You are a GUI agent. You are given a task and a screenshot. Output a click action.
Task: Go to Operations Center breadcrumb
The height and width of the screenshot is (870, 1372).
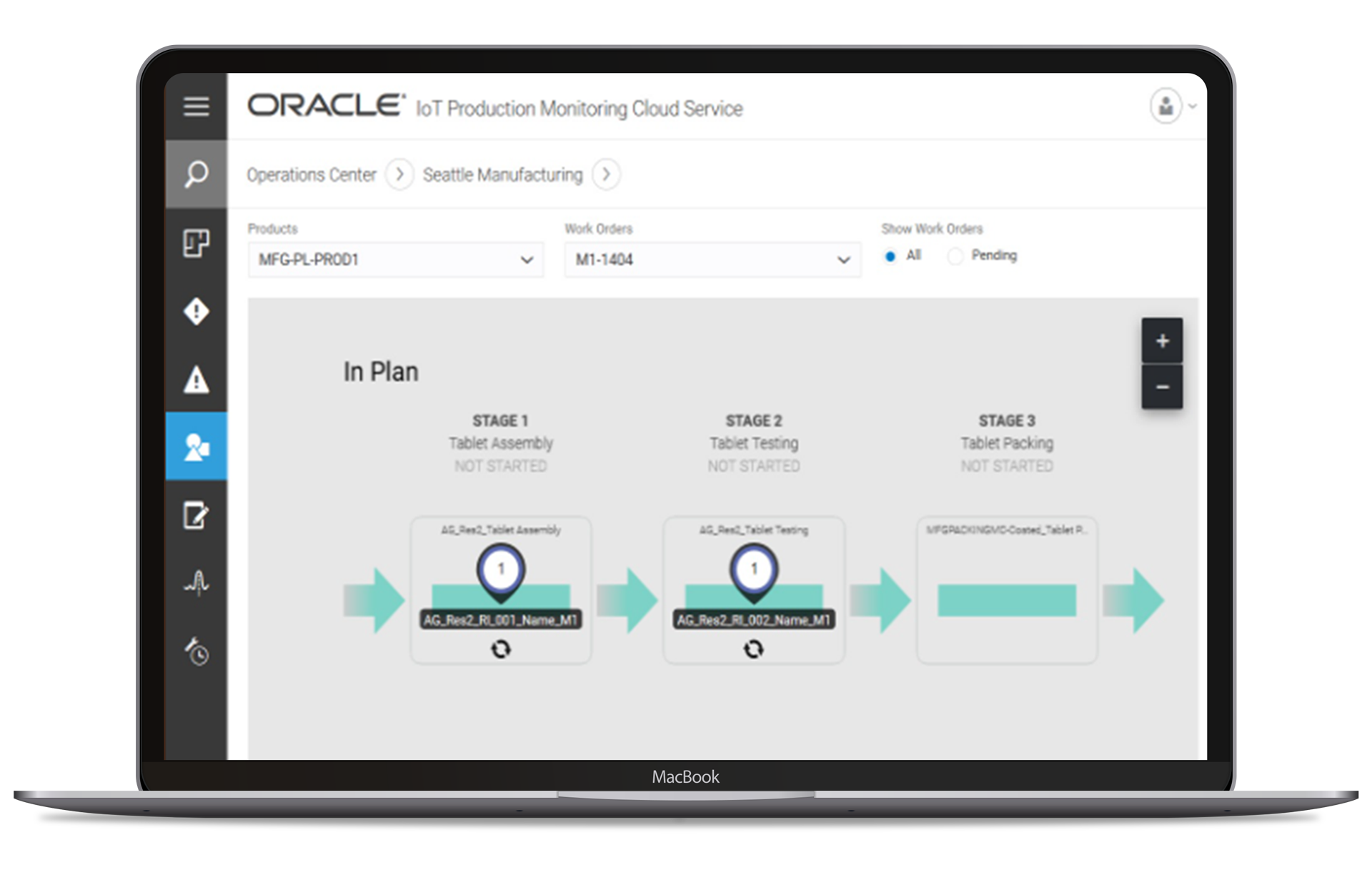click(312, 174)
